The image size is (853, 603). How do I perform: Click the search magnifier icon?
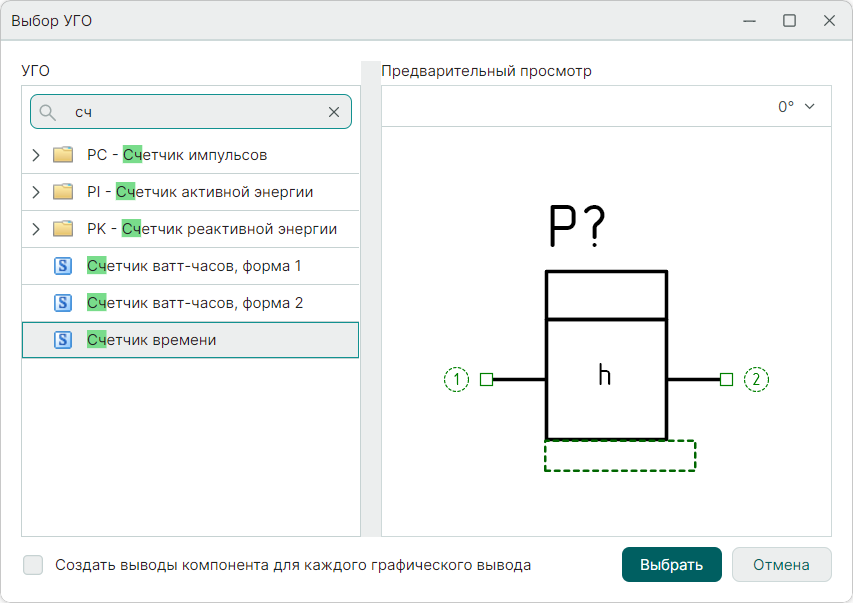point(48,112)
